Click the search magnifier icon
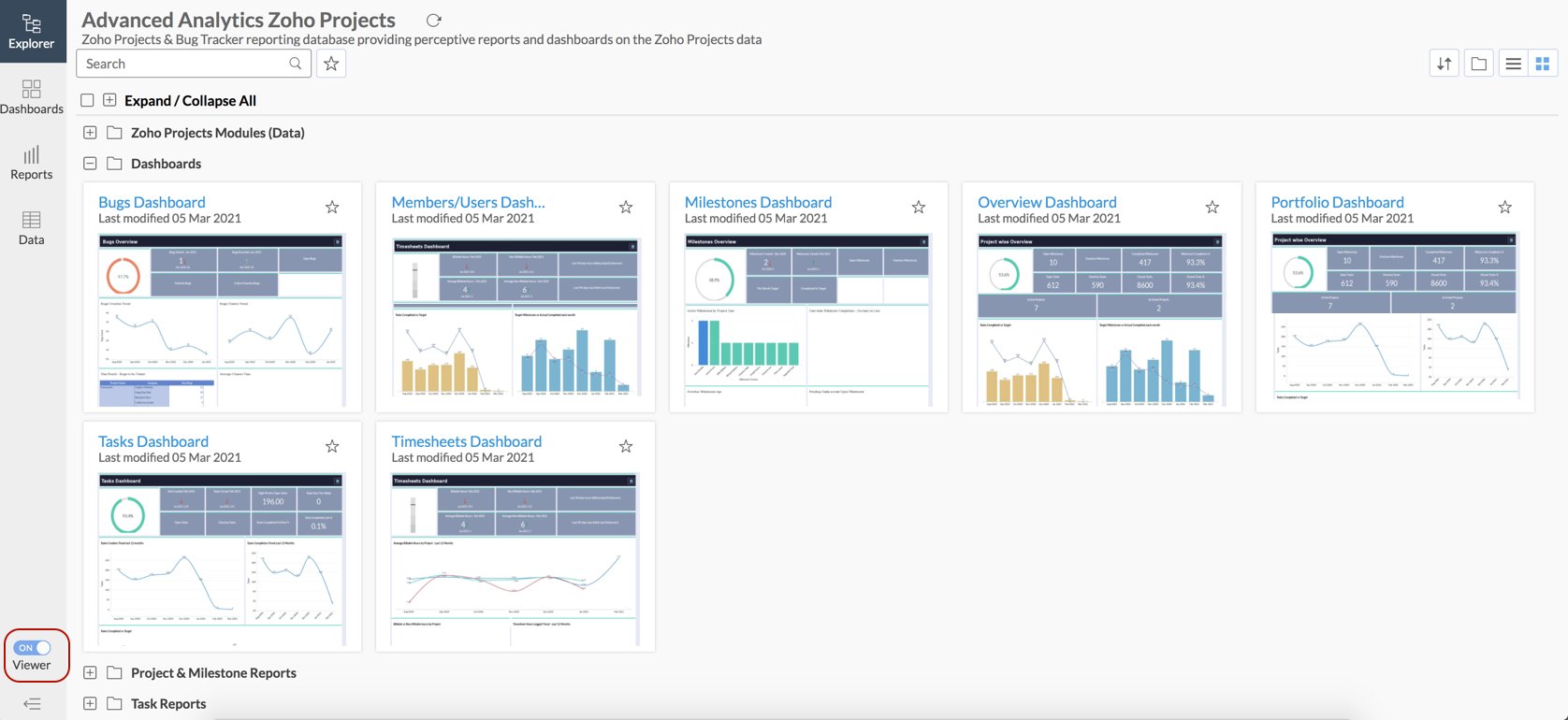 point(296,64)
